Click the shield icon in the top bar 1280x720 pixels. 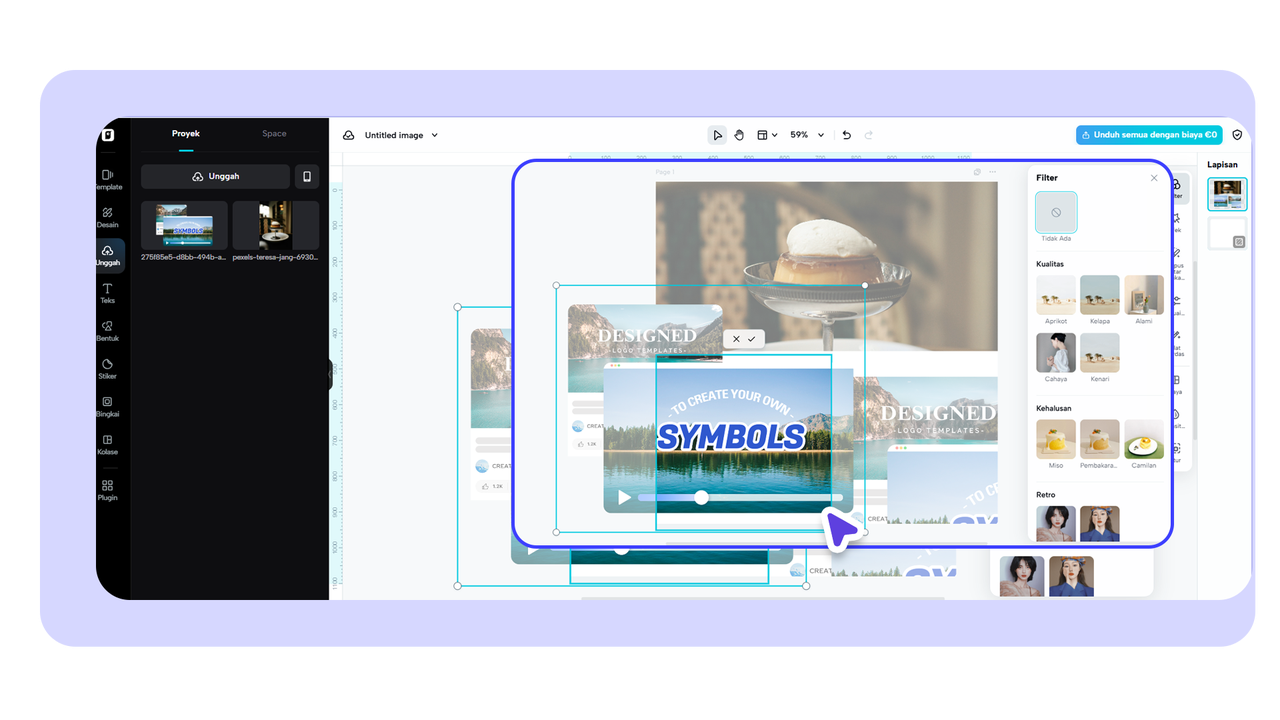click(x=1237, y=135)
